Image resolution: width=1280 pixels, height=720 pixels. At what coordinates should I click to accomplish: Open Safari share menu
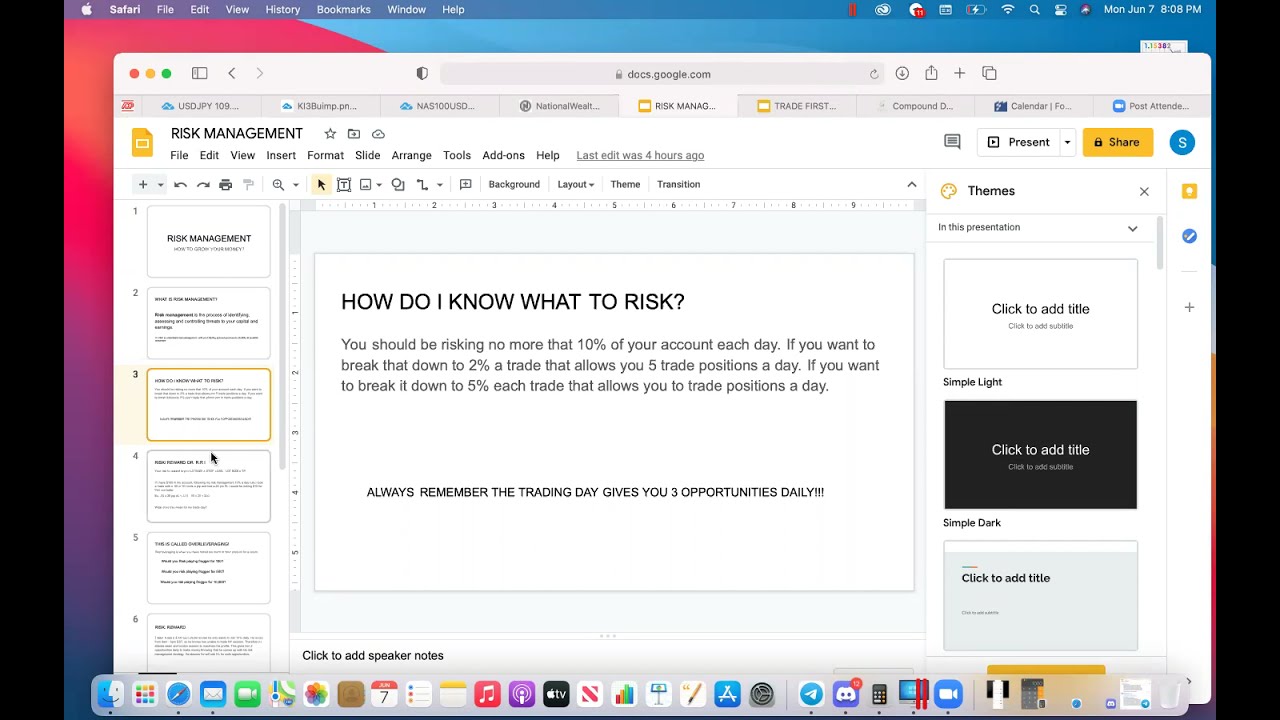click(x=931, y=73)
